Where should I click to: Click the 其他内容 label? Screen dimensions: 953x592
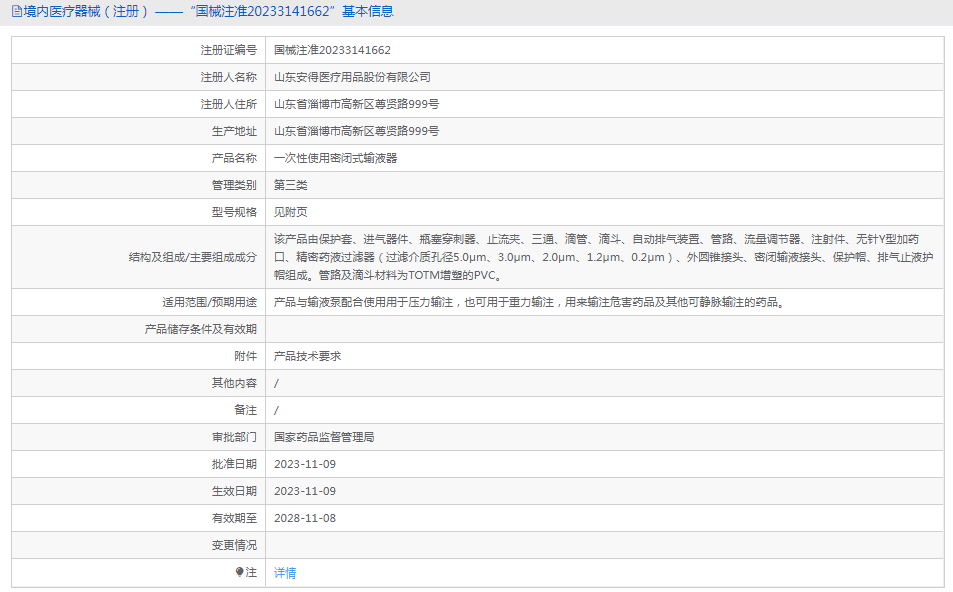click(x=234, y=383)
